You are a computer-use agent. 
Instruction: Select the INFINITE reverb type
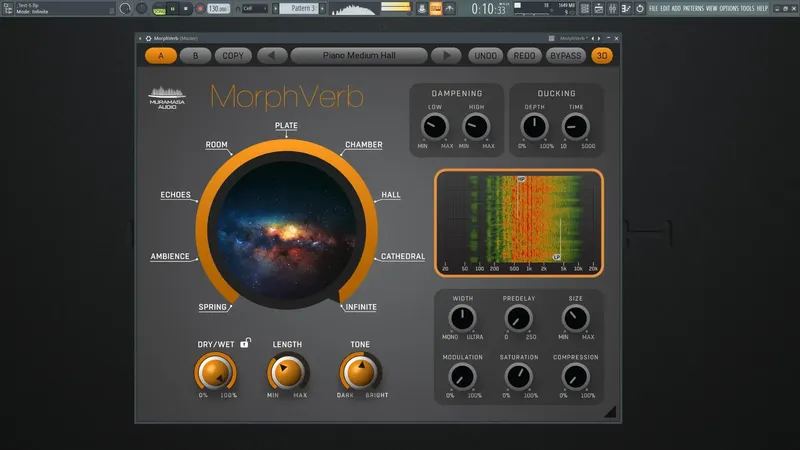(361, 307)
